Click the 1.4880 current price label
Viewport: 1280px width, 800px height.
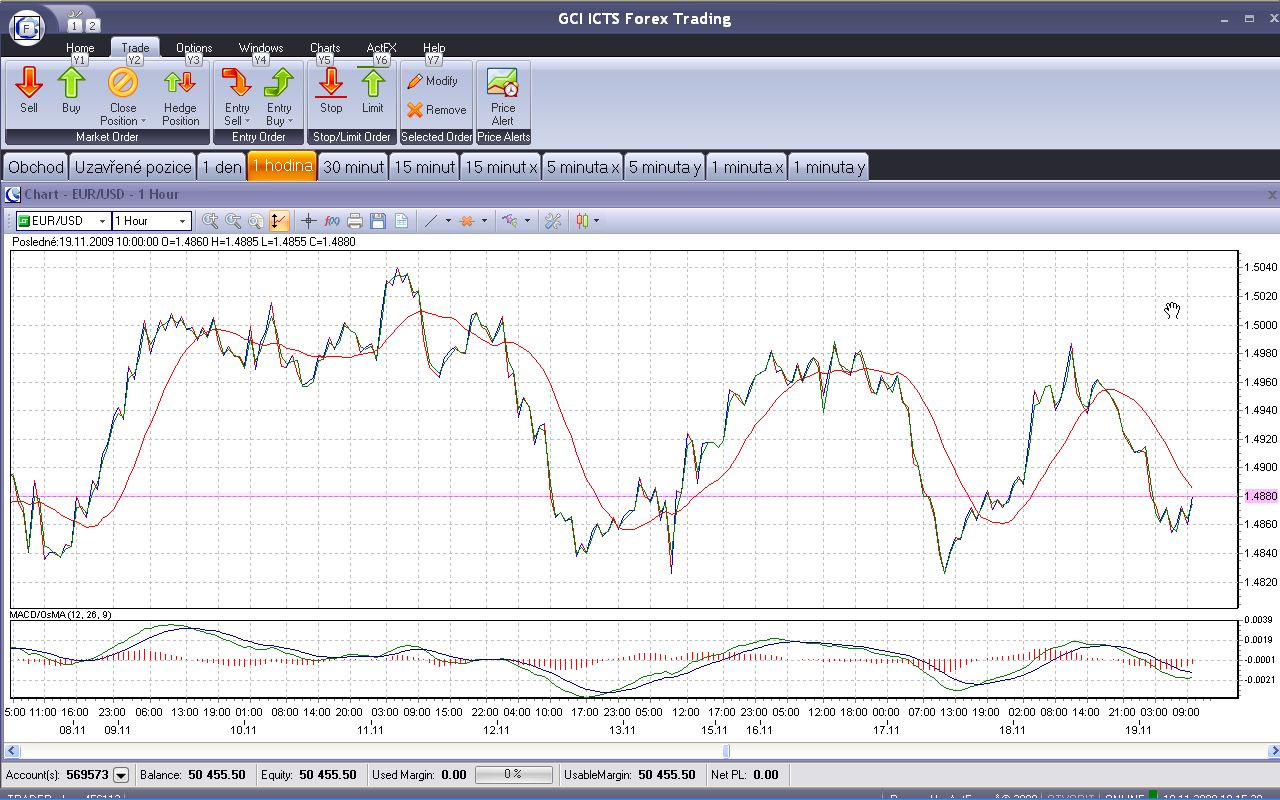click(x=1260, y=496)
